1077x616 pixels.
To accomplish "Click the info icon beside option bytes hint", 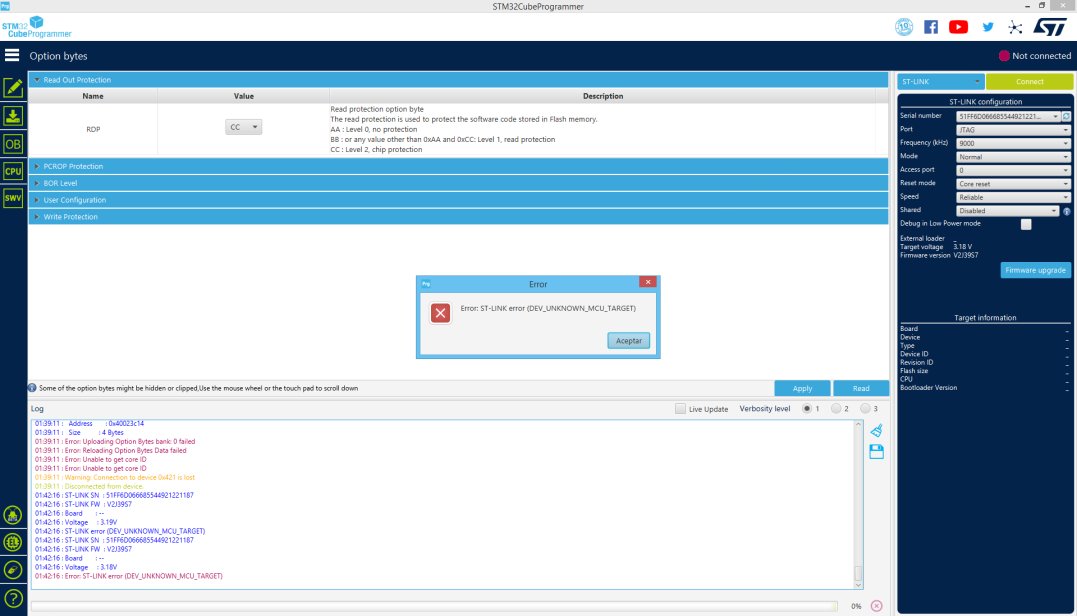I will click(x=32, y=388).
